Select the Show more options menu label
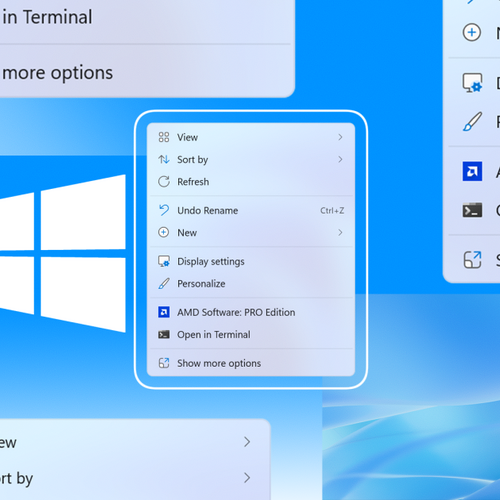500x500 pixels. pyautogui.click(x=219, y=363)
